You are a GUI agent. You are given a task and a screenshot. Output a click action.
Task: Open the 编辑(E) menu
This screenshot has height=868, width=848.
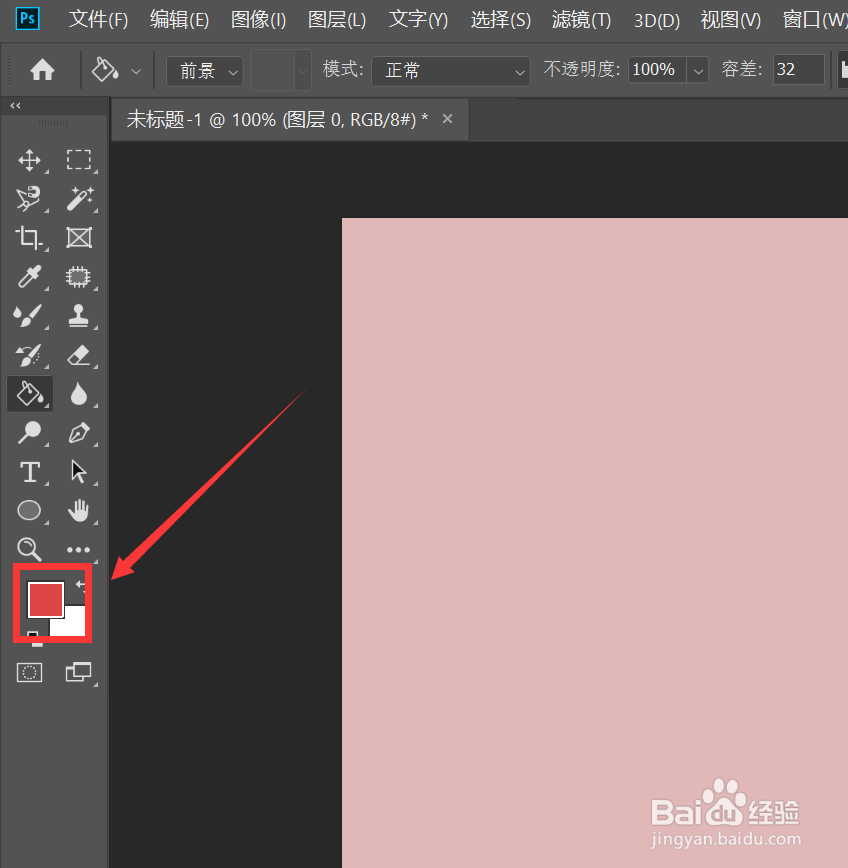[179, 20]
